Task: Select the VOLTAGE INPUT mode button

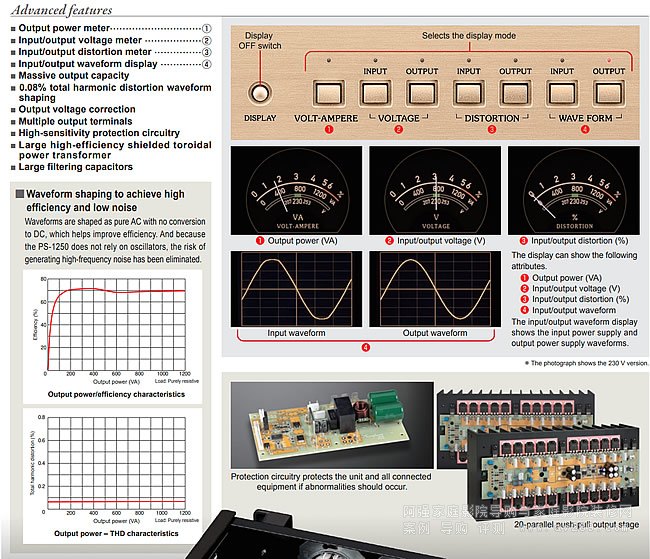Action: (x=375, y=95)
